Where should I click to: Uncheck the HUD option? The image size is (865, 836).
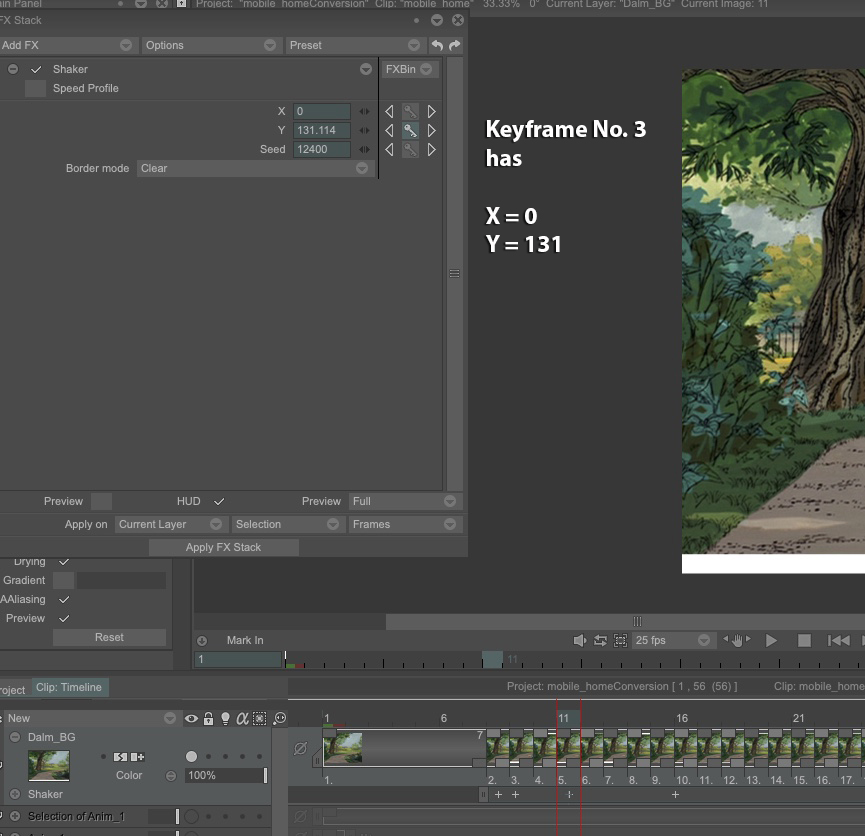pos(219,502)
